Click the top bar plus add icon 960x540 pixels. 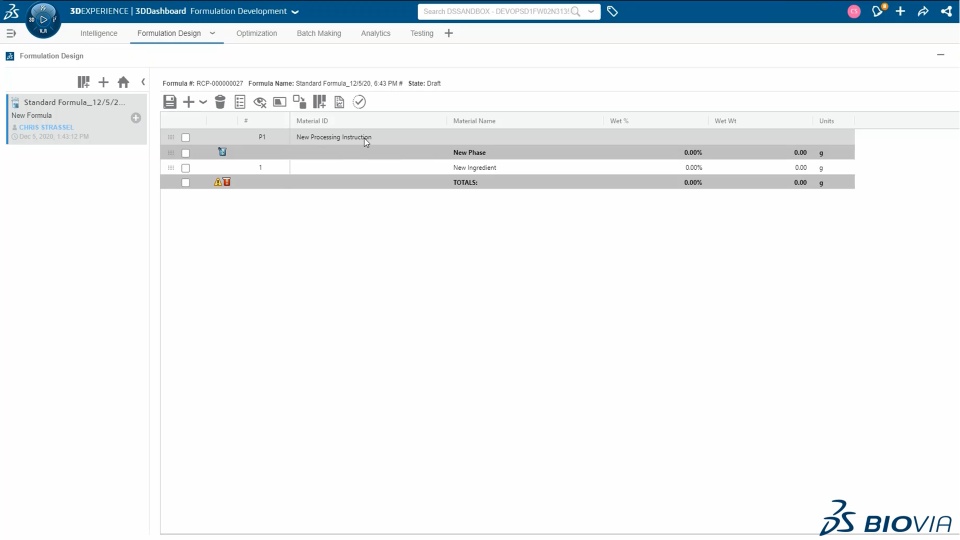point(900,11)
